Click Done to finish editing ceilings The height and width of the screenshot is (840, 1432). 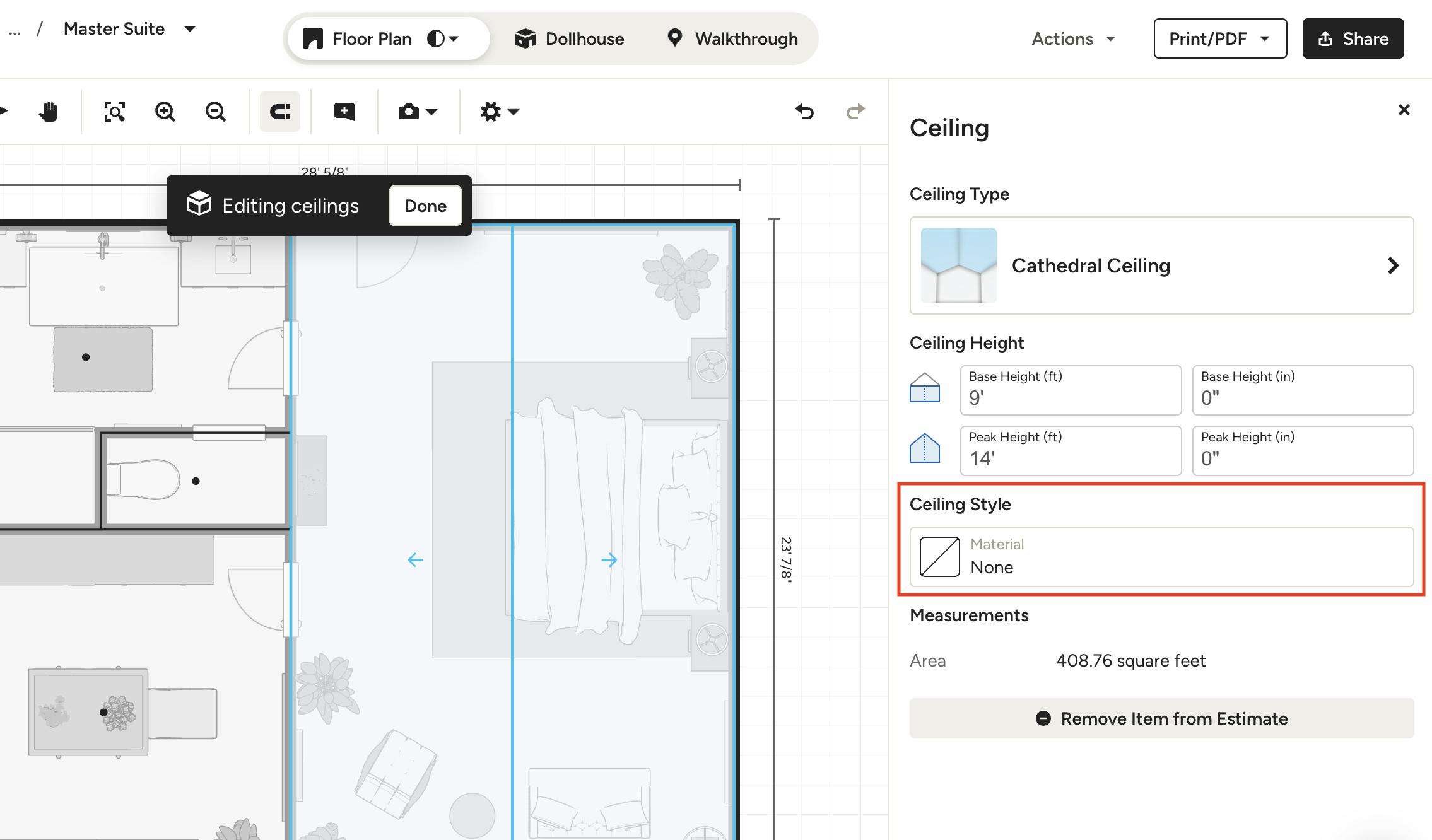coord(425,206)
